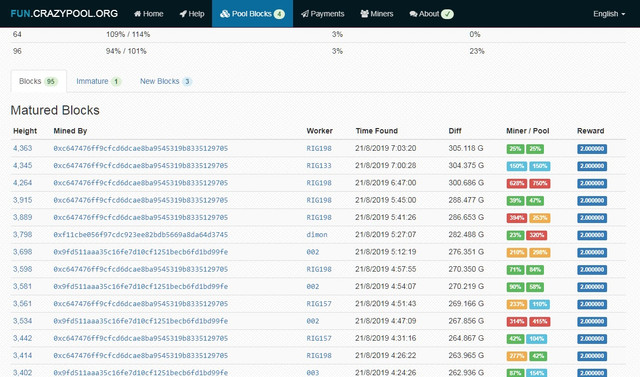Open block height 3,889

22,217
